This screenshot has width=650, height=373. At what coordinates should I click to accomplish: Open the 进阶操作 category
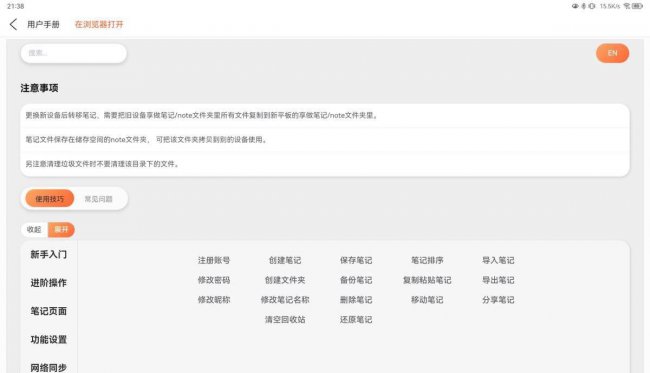(49, 283)
